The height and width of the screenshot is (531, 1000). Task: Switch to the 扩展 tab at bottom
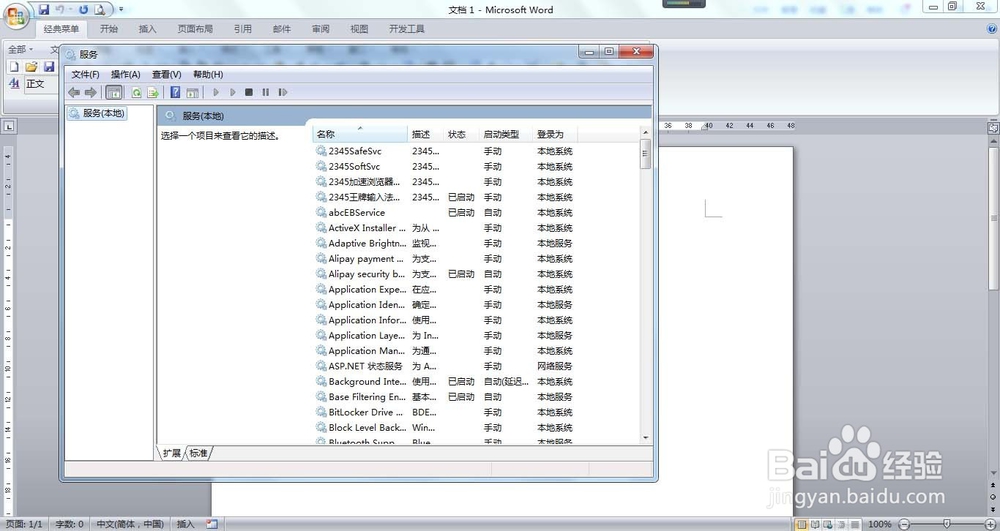pyautogui.click(x=172, y=453)
